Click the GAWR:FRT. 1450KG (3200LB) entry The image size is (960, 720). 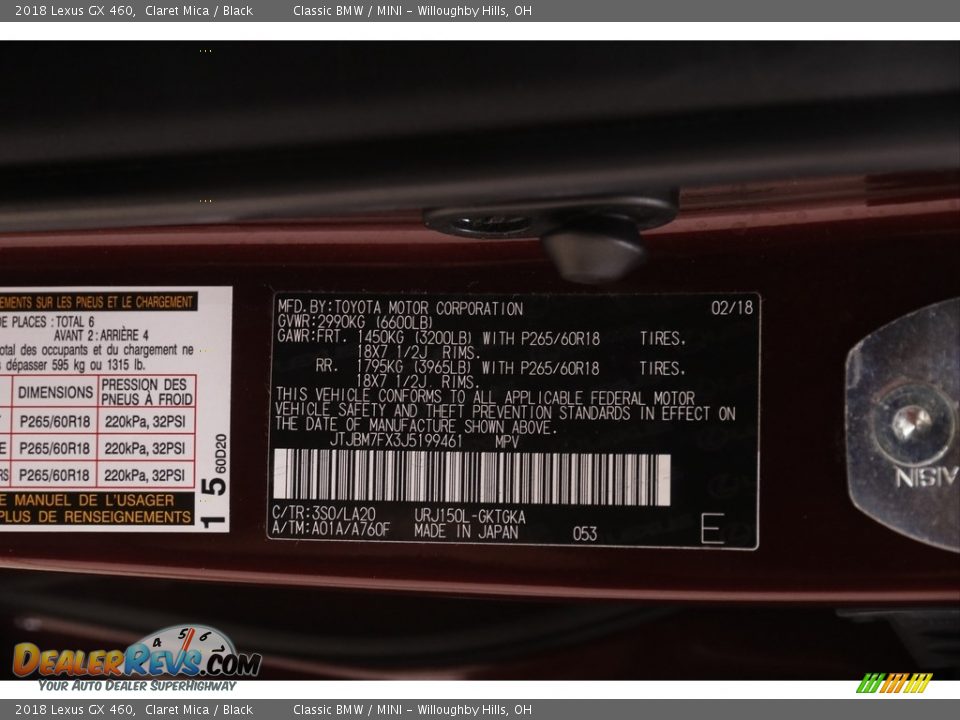pyautogui.click(x=374, y=337)
